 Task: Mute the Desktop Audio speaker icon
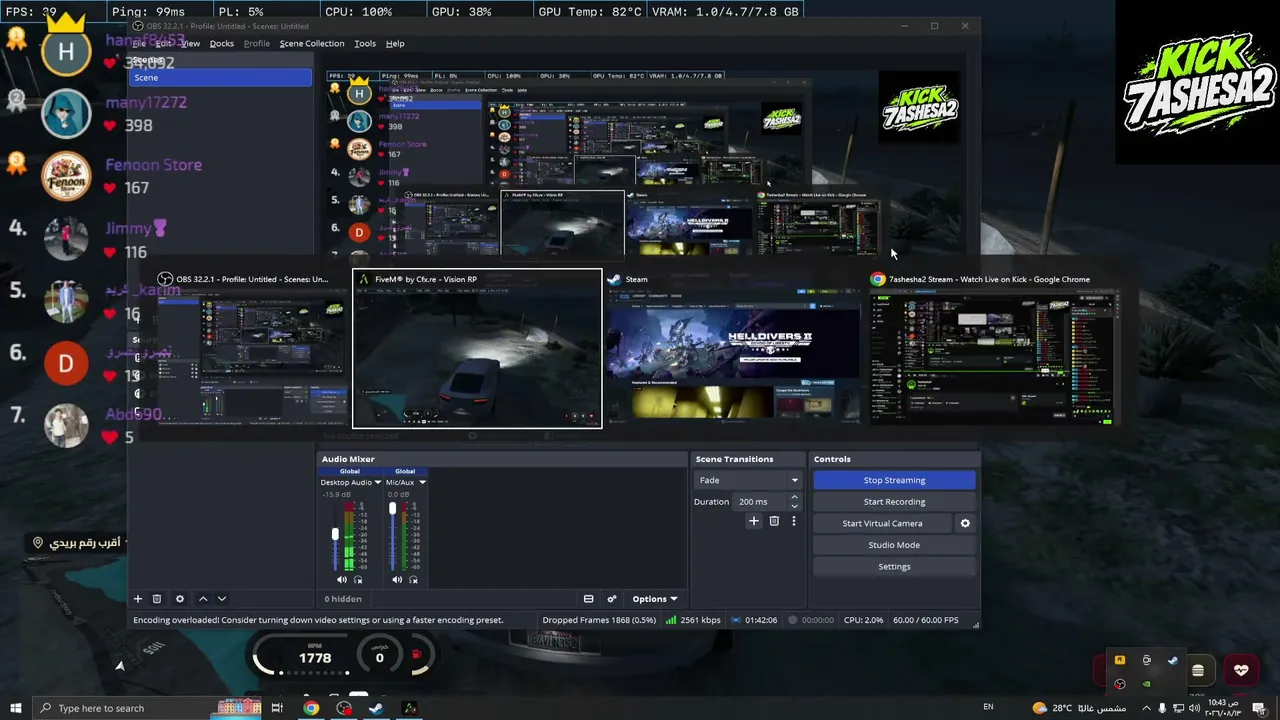342,580
